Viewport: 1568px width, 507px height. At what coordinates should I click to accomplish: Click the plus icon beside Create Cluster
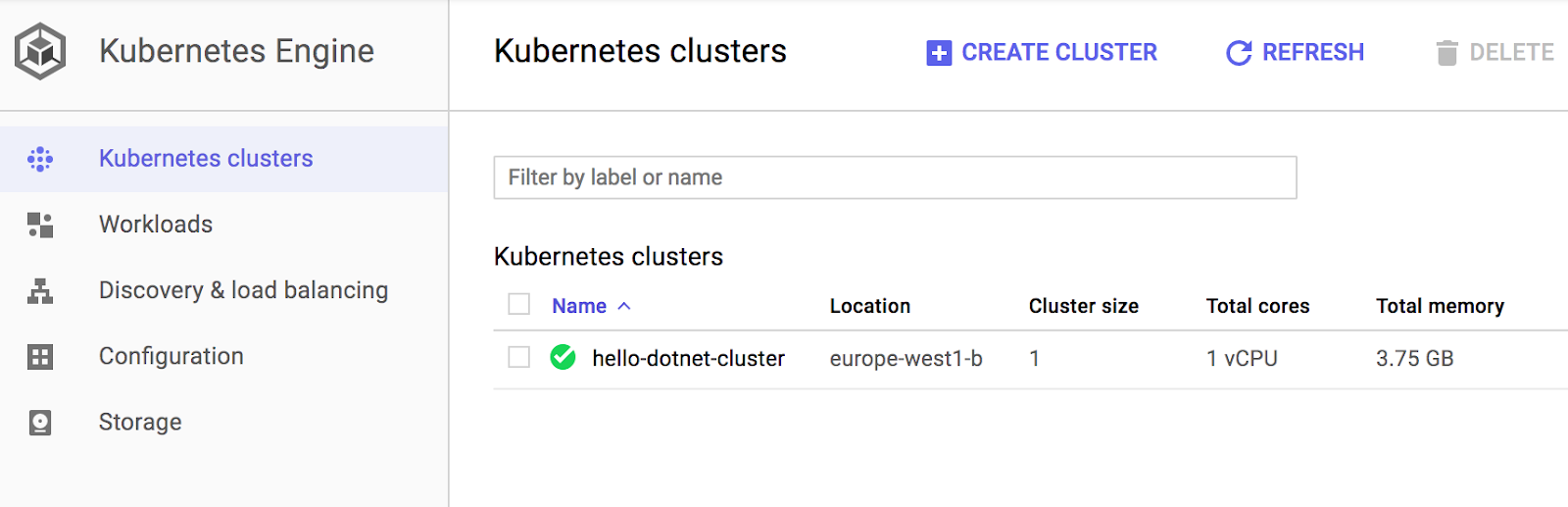(x=939, y=53)
